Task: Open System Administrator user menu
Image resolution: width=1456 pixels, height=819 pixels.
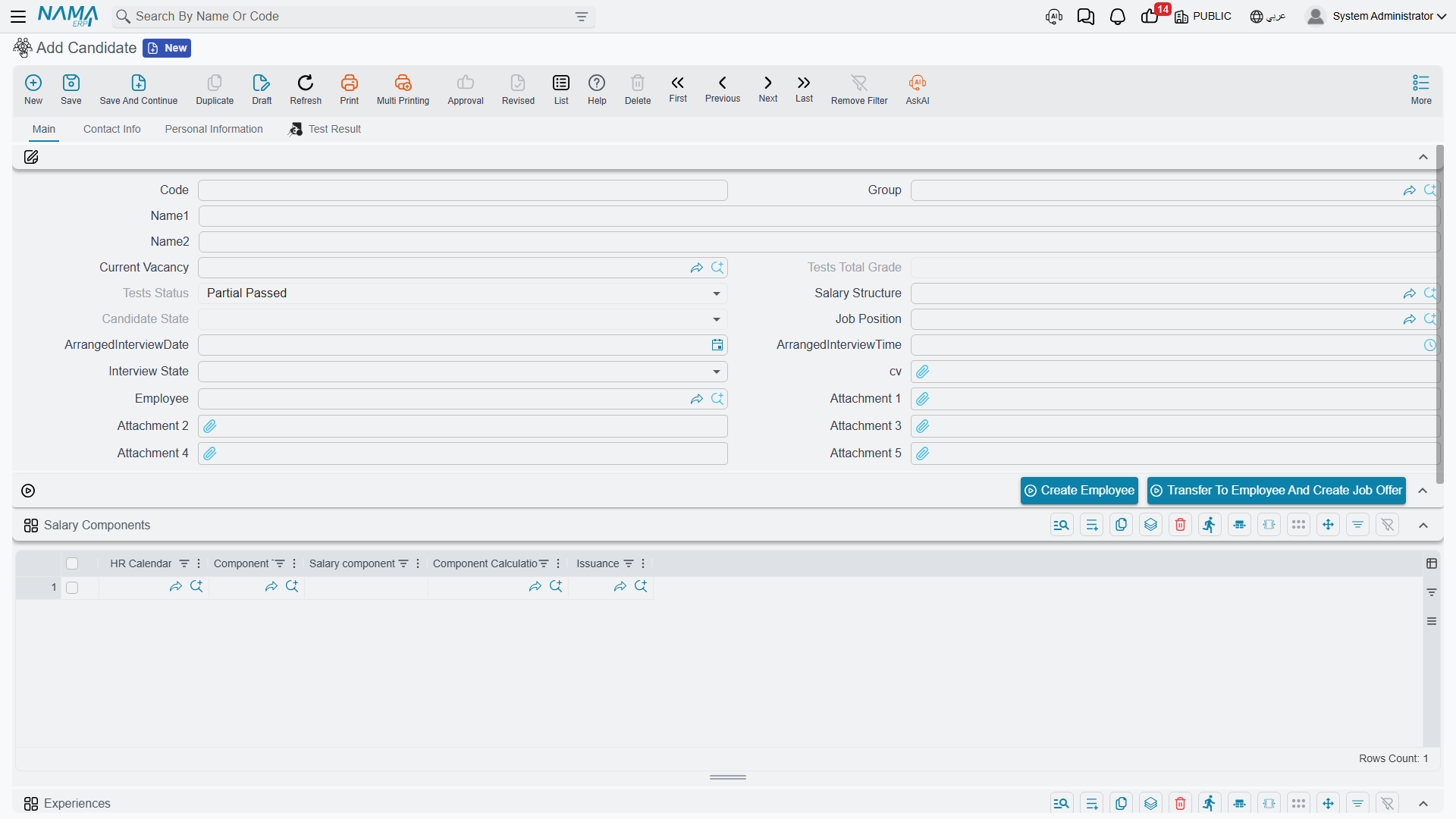Action: pyautogui.click(x=1376, y=16)
